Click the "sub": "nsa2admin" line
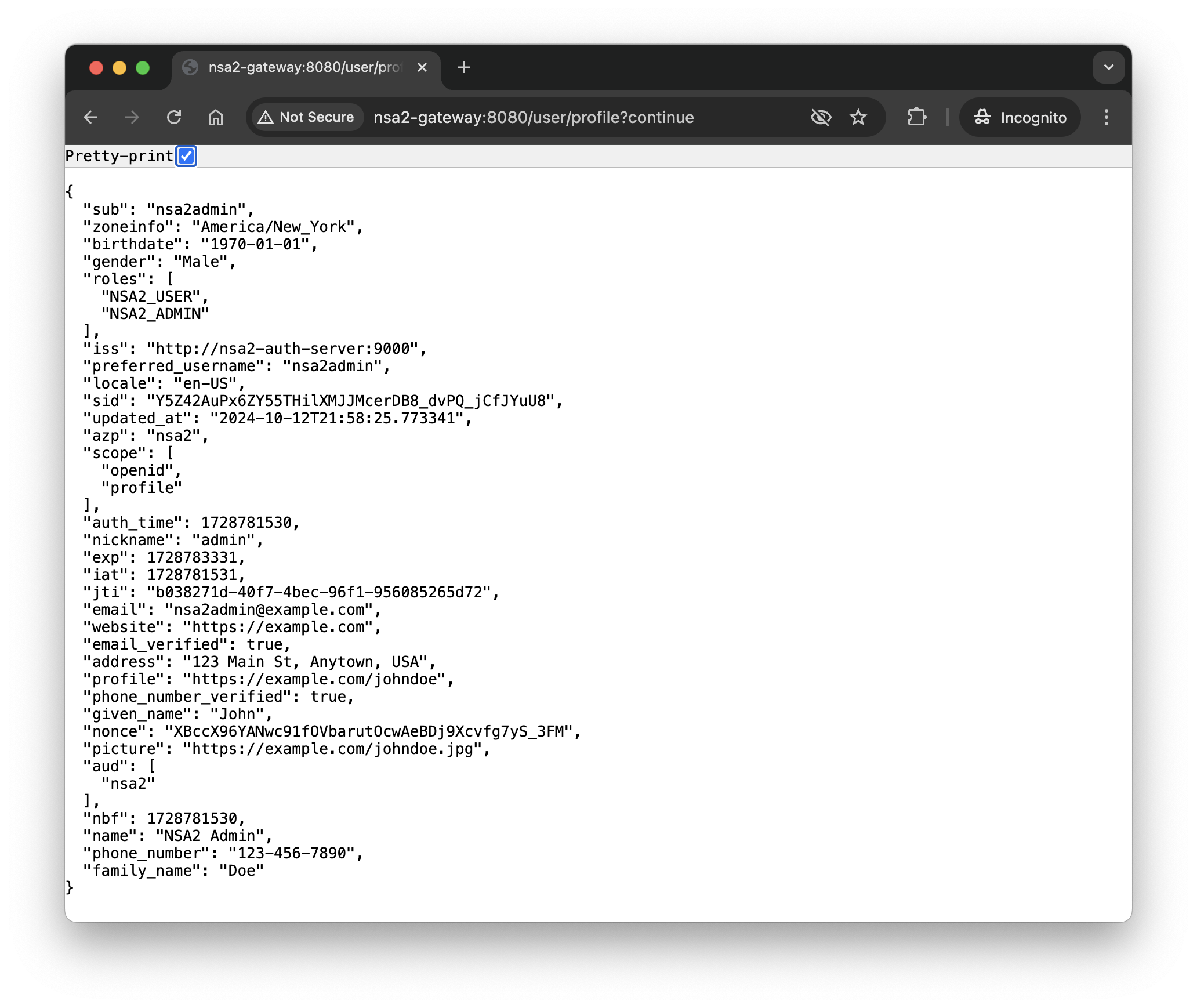Image resolution: width=1197 pixels, height=1008 pixels. pyautogui.click(x=169, y=209)
